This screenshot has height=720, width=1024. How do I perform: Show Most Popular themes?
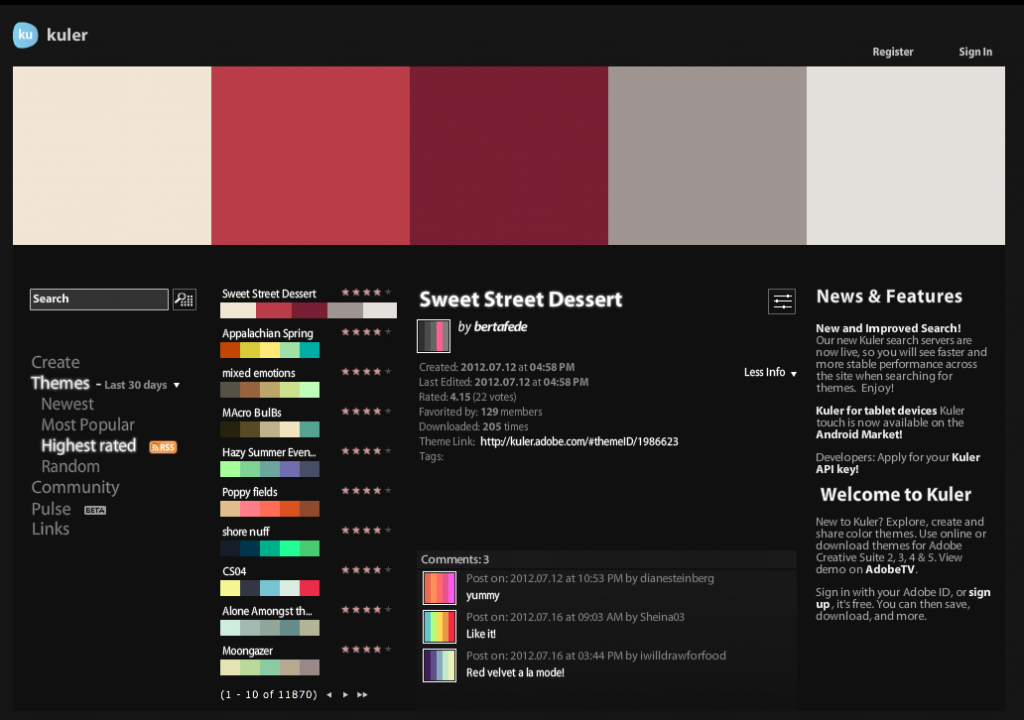(x=88, y=425)
